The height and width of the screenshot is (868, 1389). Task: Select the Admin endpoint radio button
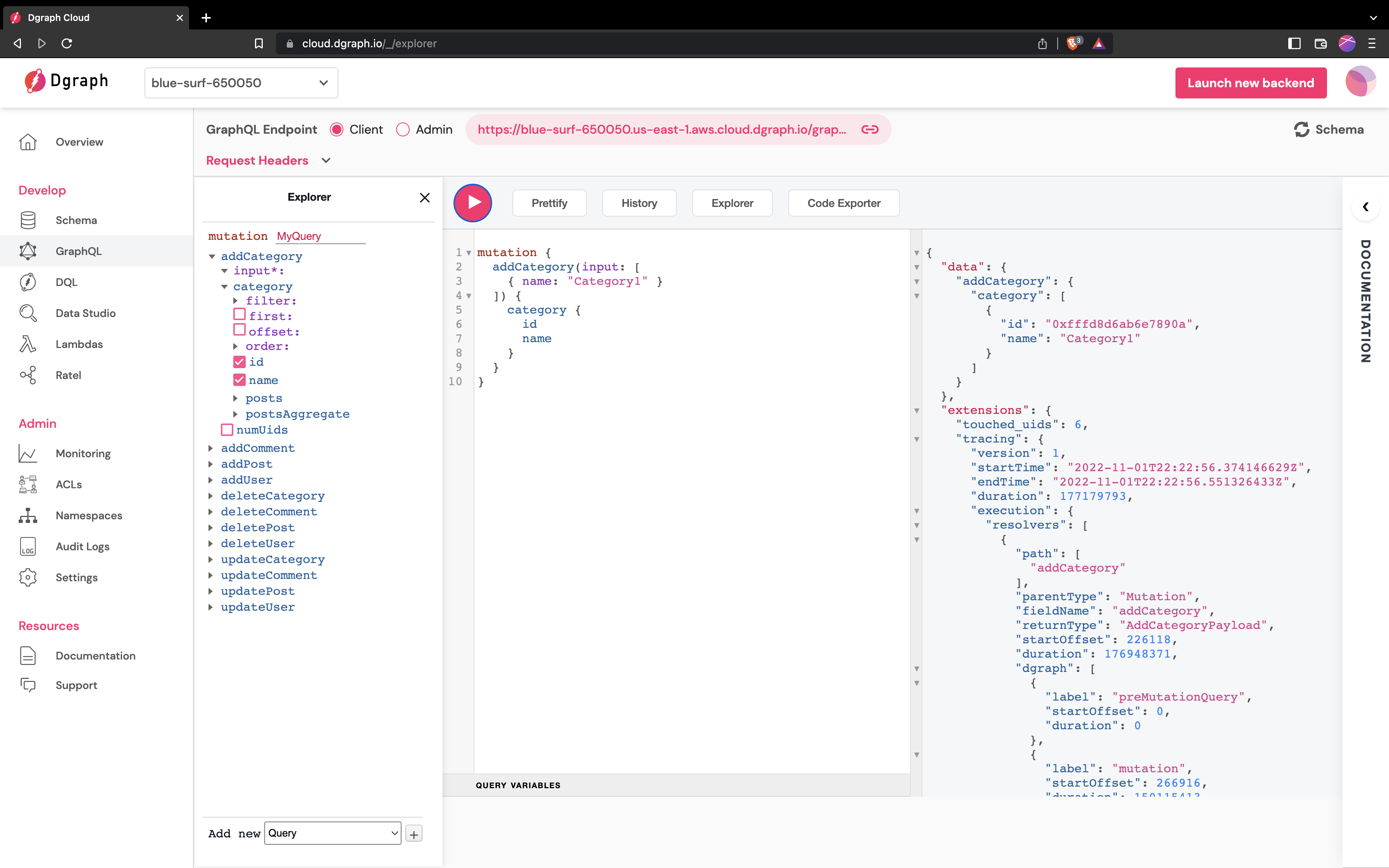403,129
